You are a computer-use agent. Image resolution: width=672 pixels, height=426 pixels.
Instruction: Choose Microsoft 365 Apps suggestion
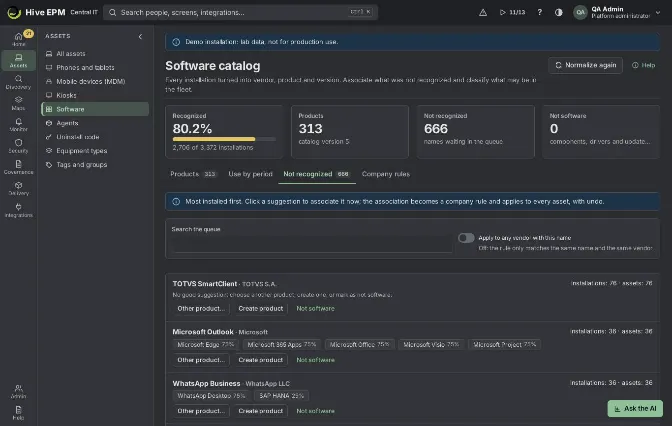(282, 345)
